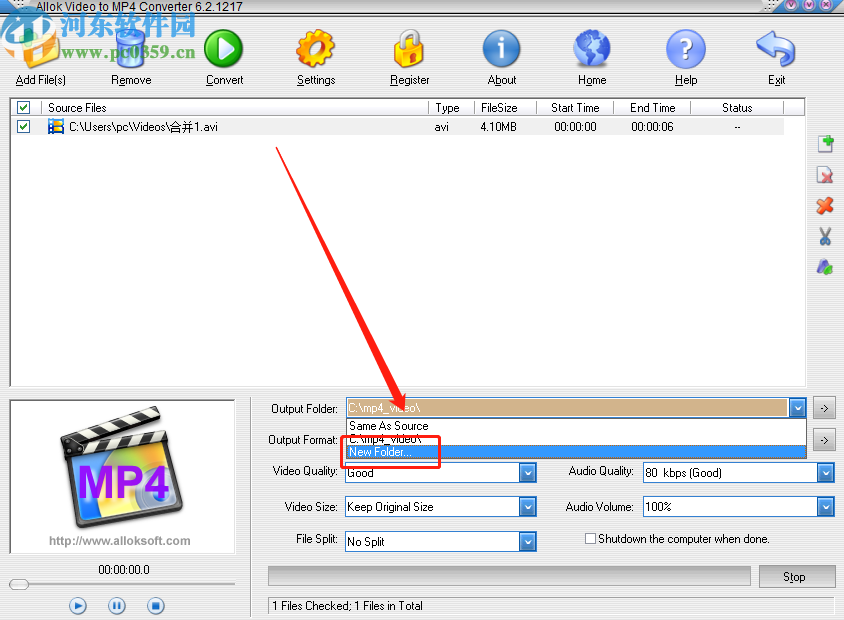Click the Output Folder path field
The width and height of the screenshot is (844, 620).
point(568,408)
